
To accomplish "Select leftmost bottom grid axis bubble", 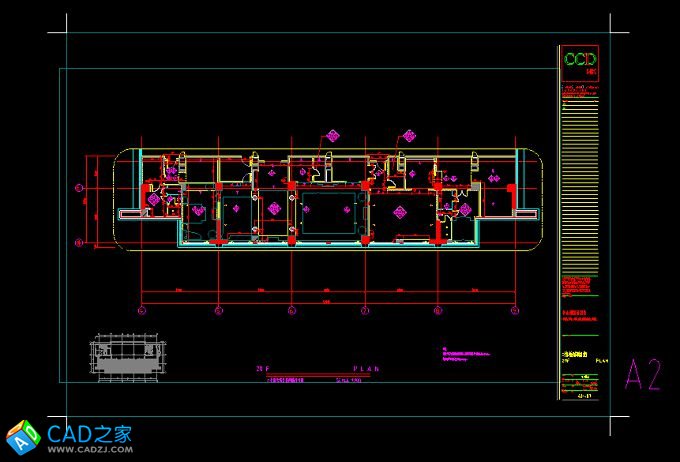I will [x=141, y=311].
